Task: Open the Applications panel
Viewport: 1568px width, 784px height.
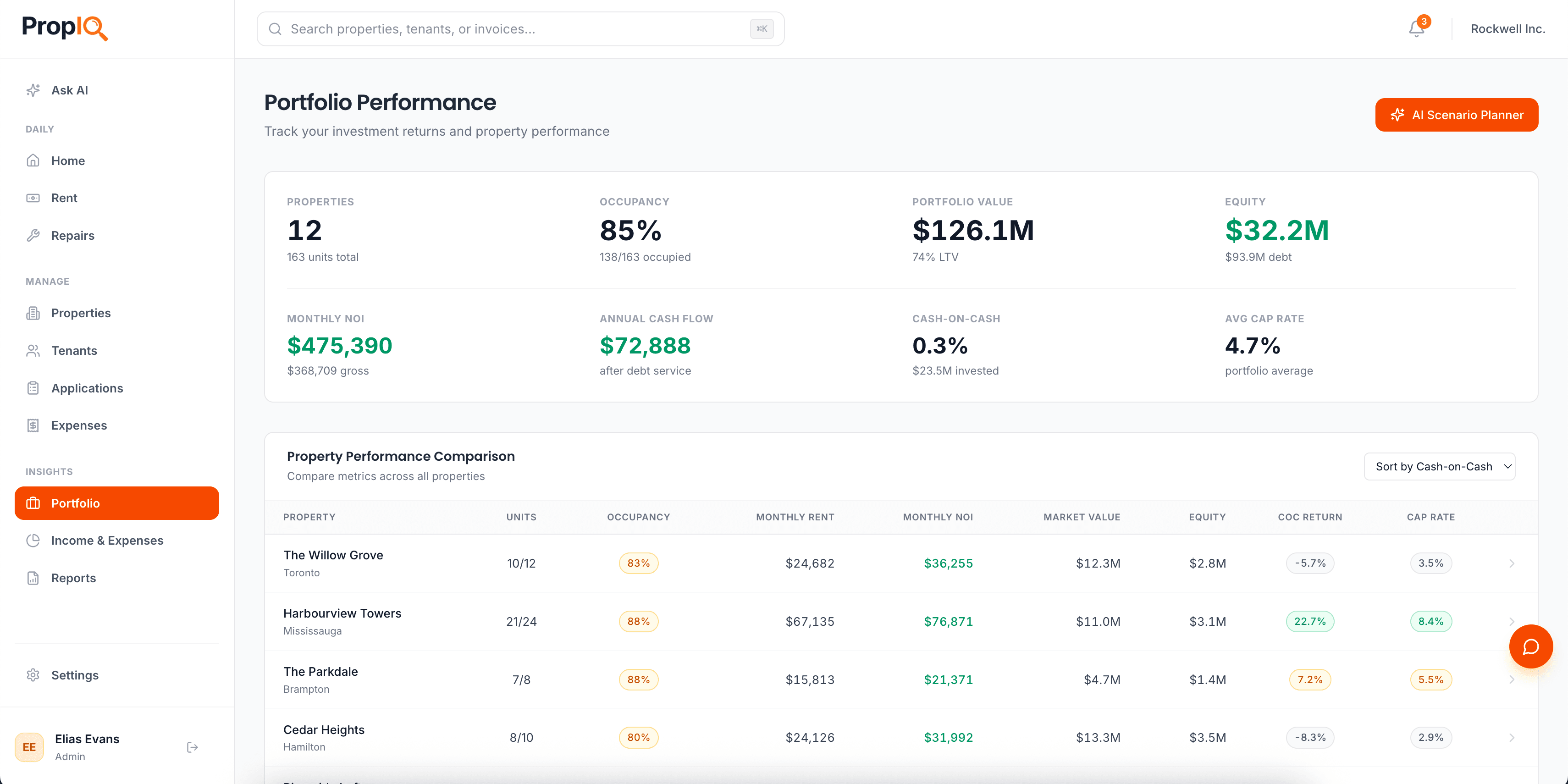Action: pos(87,388)
